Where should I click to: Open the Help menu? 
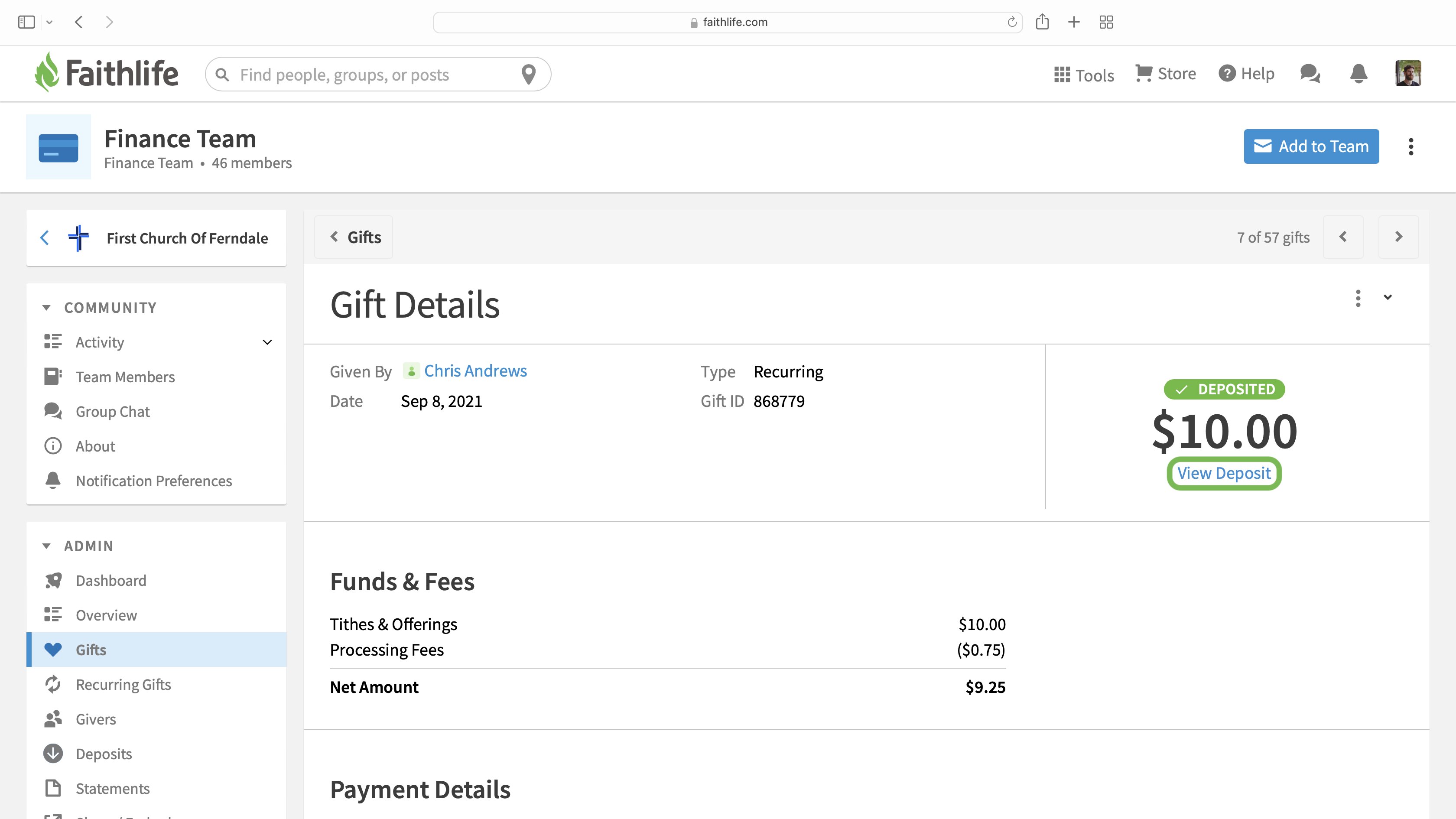[x=1246, y=74]
